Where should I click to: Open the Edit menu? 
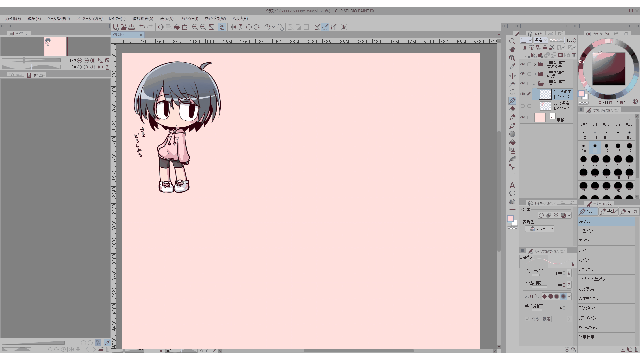34,18
